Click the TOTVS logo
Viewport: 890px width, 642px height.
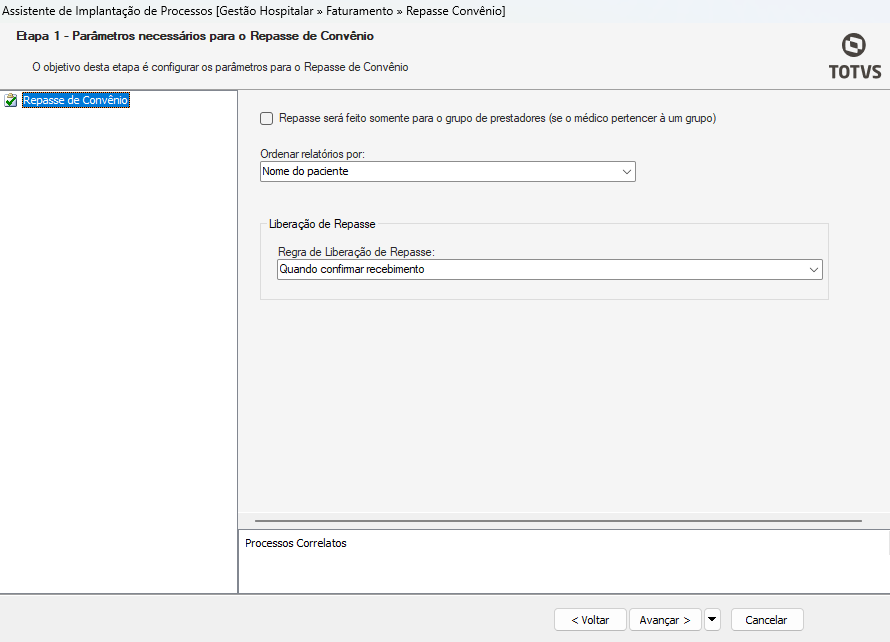pos(853,56)
